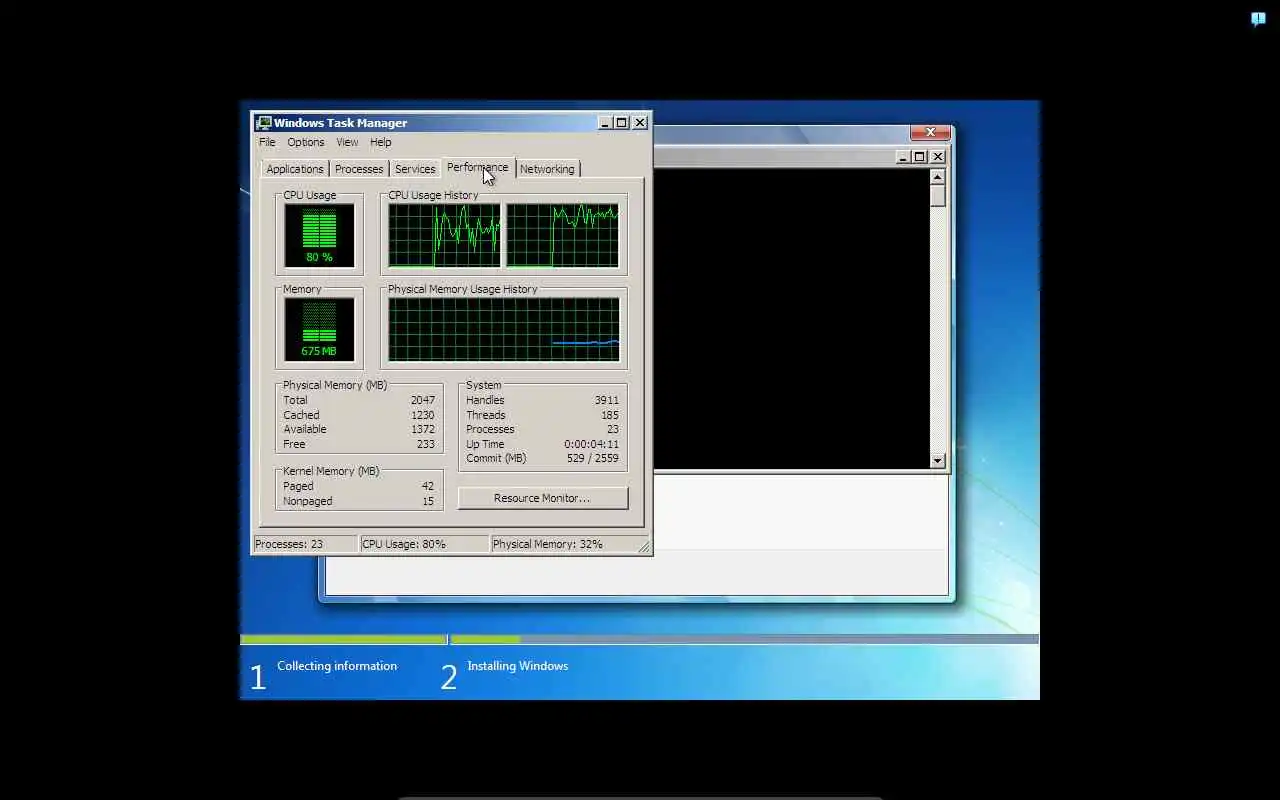Click the Total physical memory value 2047
The height and width of the screenshot is (800, 1280).
point(423,400)
